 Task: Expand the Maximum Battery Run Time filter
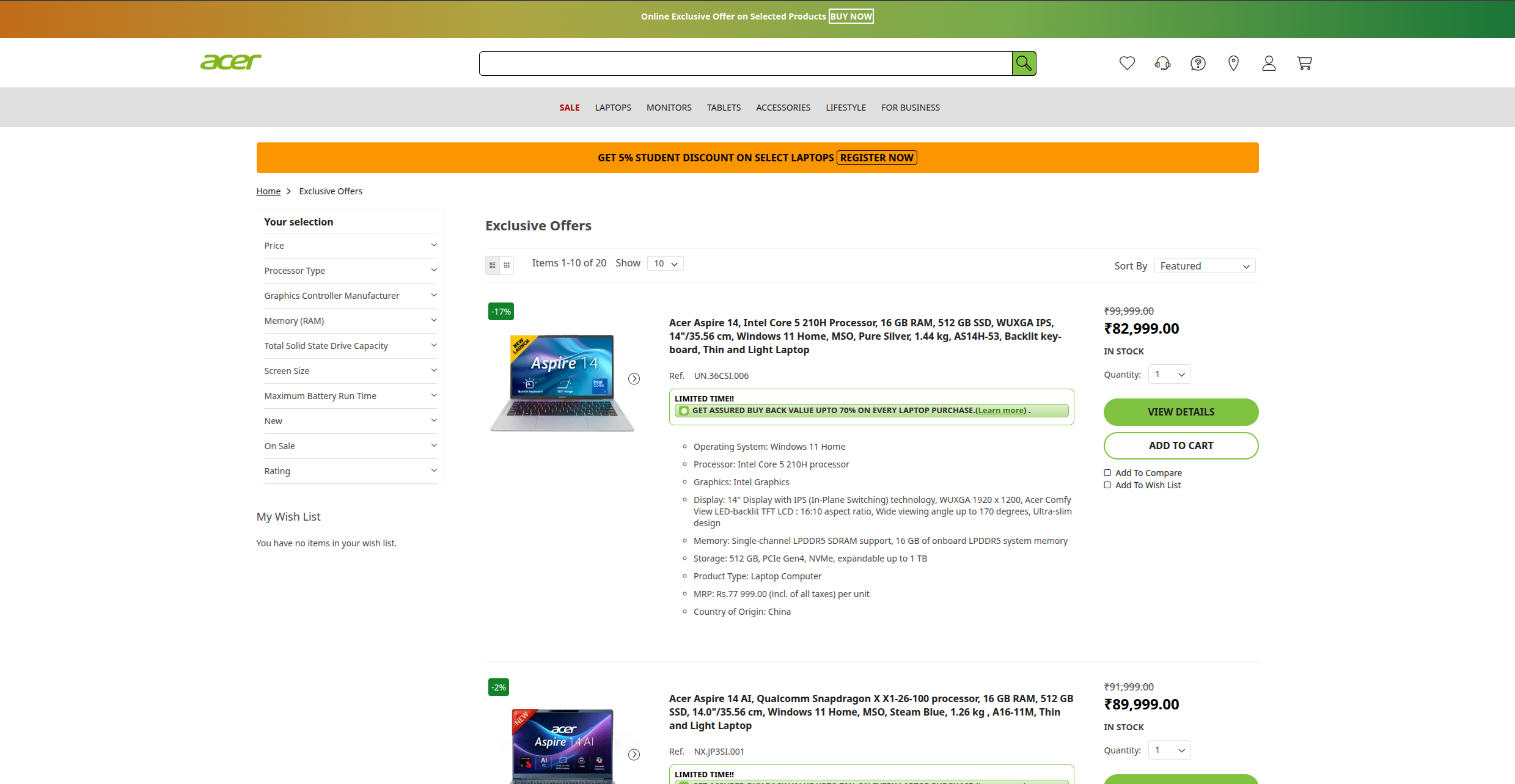point(350,396)
